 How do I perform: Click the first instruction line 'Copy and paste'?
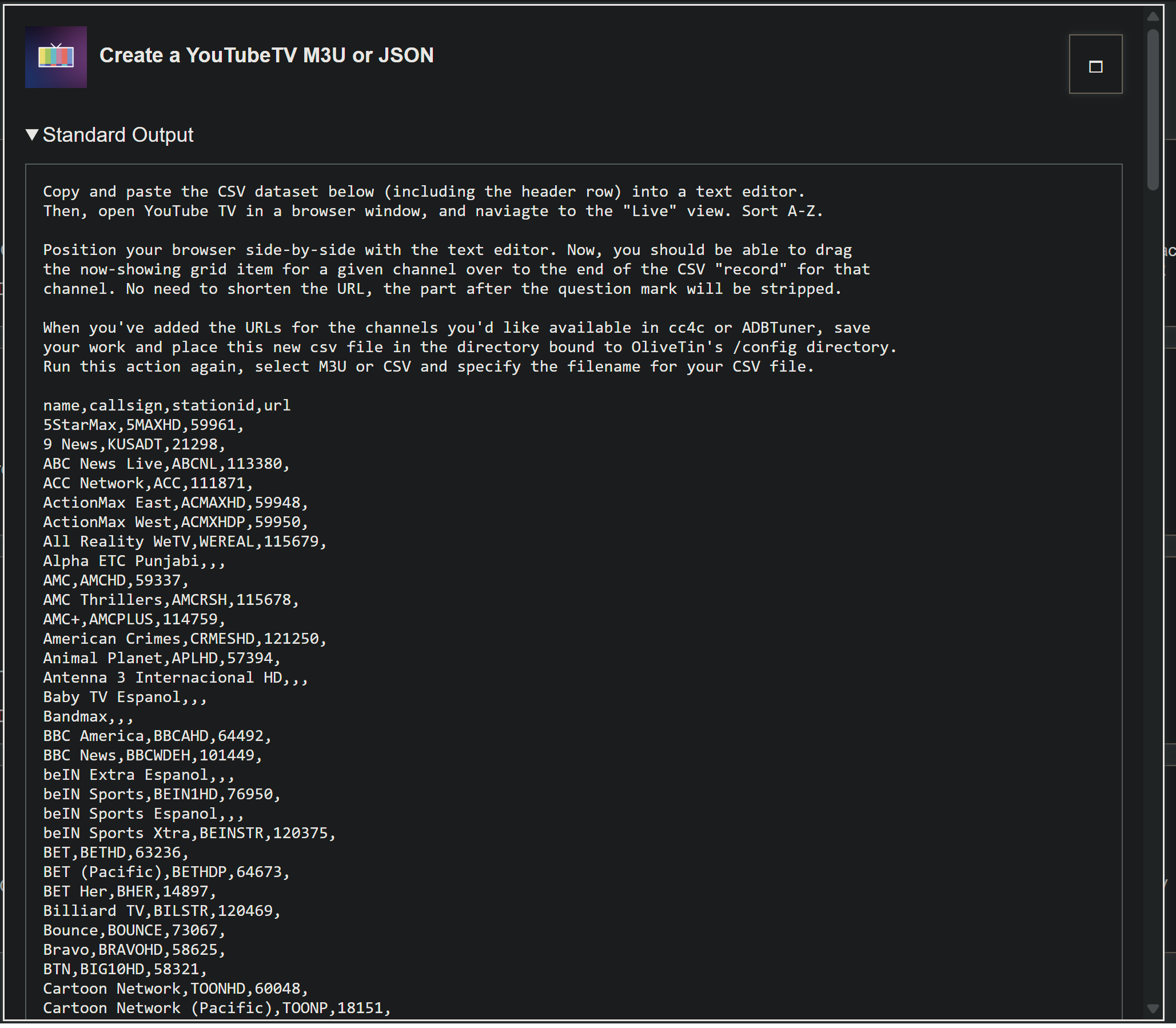coord(424,192)
